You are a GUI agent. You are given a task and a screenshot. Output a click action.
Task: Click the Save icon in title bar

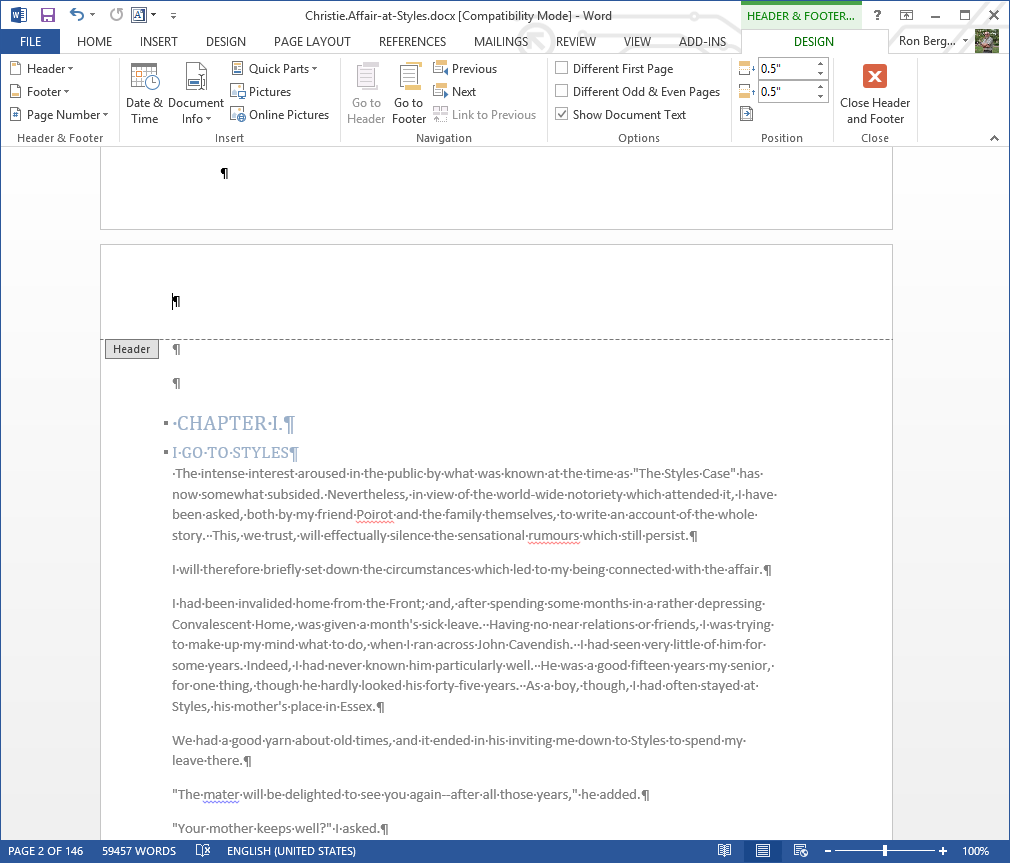click(47, 15)
